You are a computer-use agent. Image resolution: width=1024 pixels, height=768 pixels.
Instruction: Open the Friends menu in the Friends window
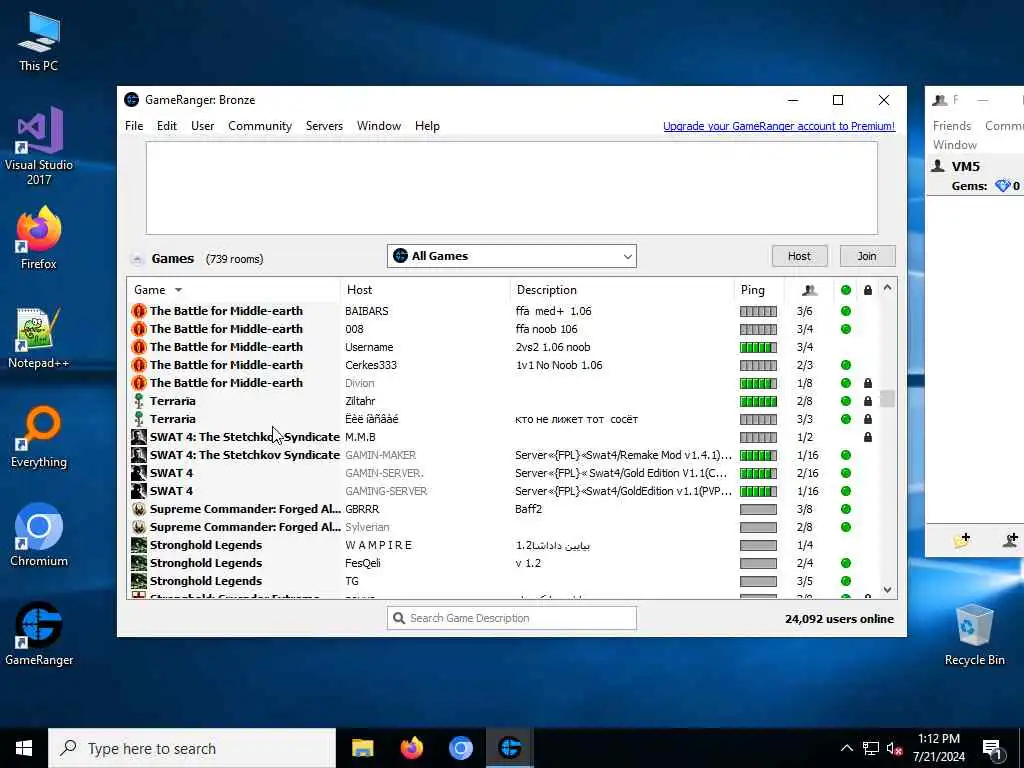coord(952,125)
